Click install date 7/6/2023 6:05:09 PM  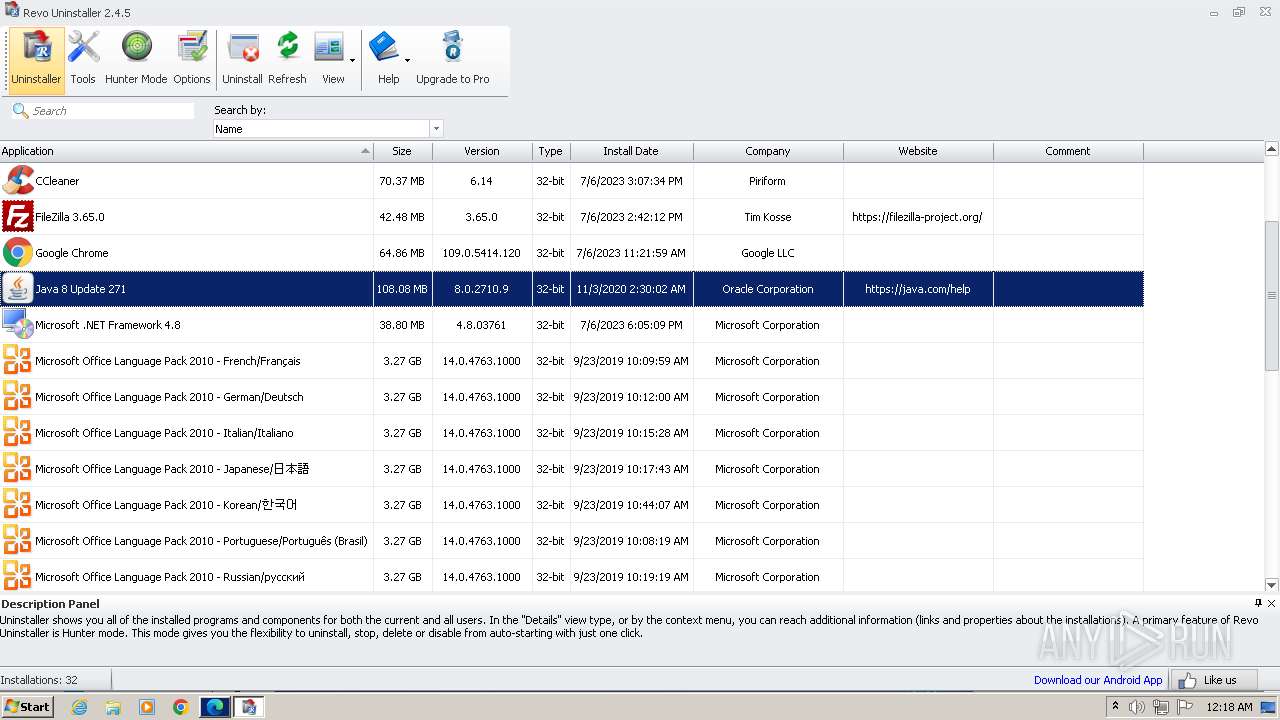pos(630,325)
